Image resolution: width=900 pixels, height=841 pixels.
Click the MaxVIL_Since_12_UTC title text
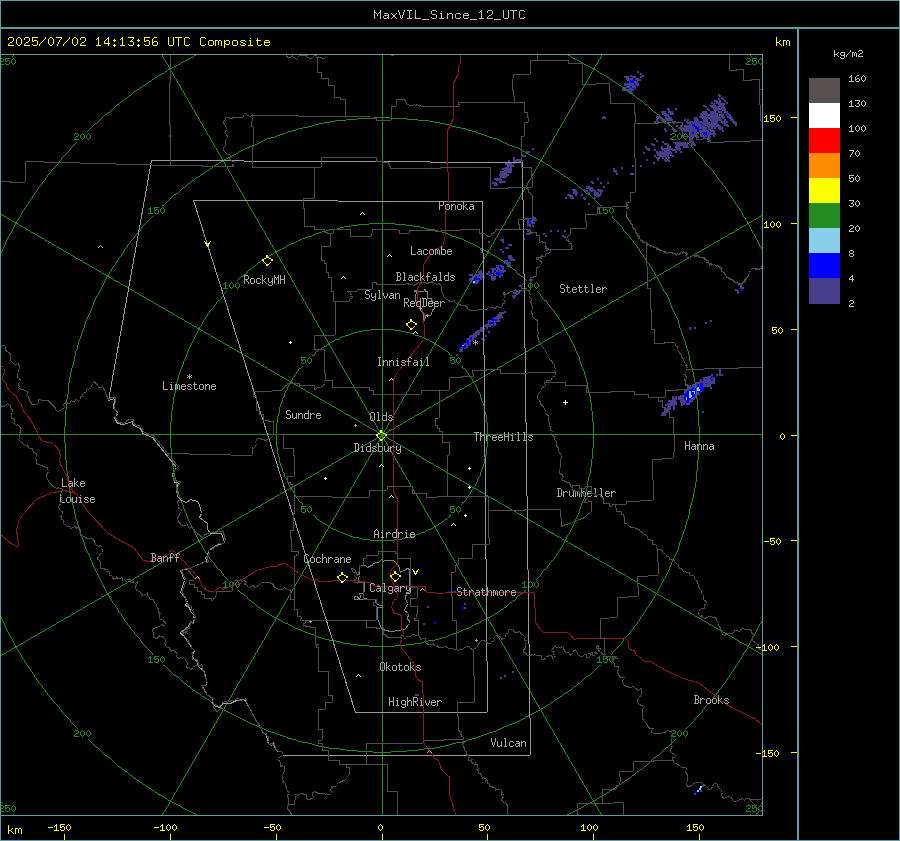pos(449,15)
